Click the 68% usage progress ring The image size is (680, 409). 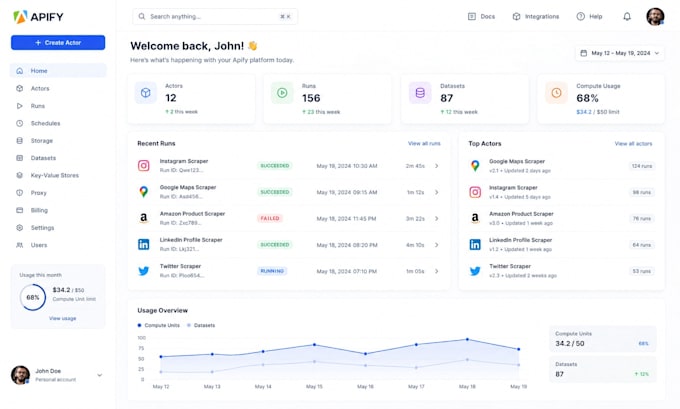[x=33, y=297]
